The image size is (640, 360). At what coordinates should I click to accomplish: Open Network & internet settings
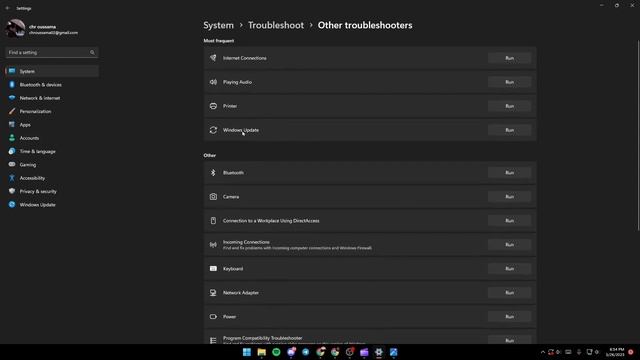pos(52,98)
